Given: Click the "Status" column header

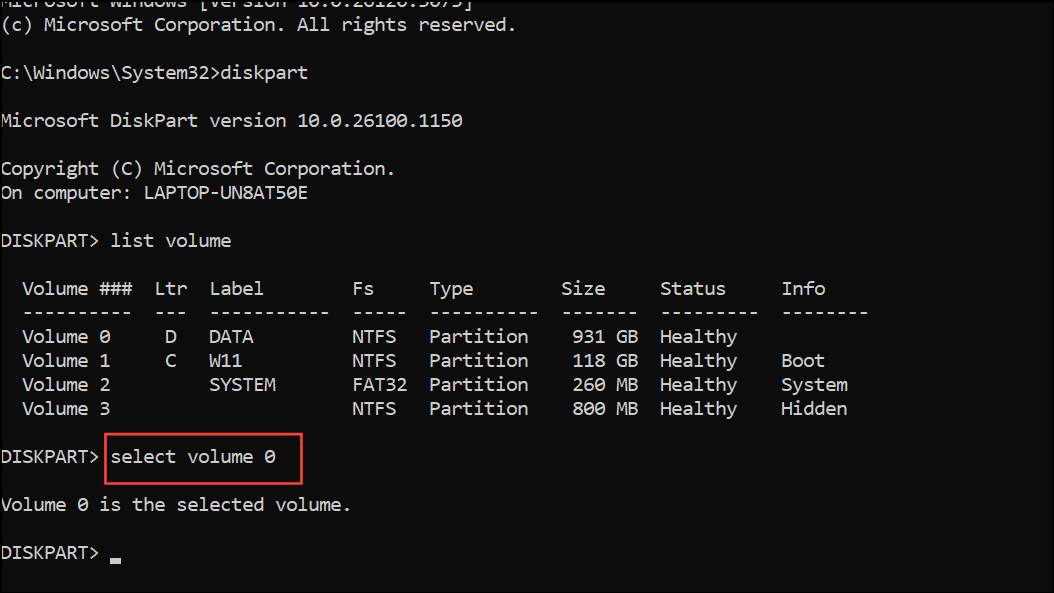Looking at the screenshot, I should [692, 289].
